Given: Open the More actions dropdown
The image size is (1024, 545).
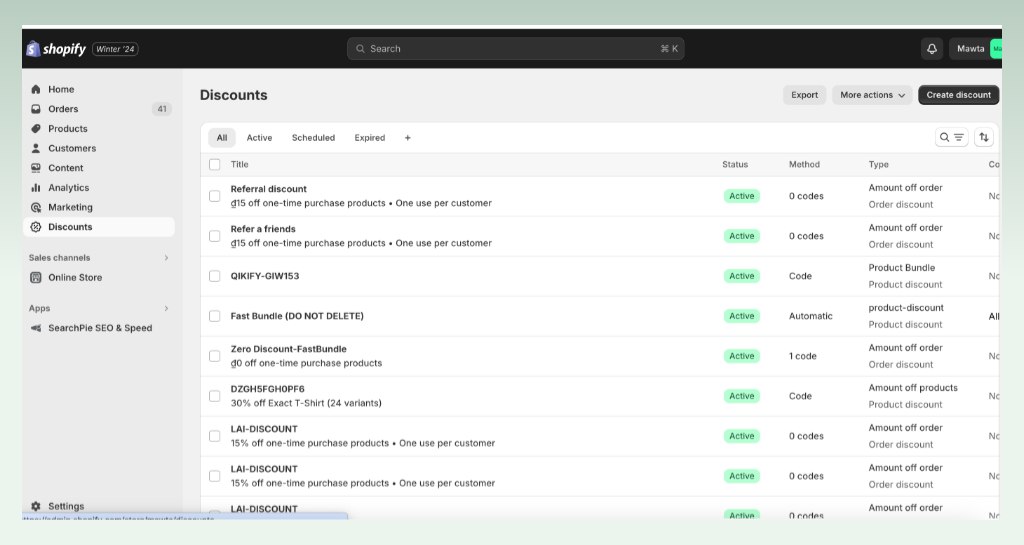Looking at the screenshot, I should [872, 95].
